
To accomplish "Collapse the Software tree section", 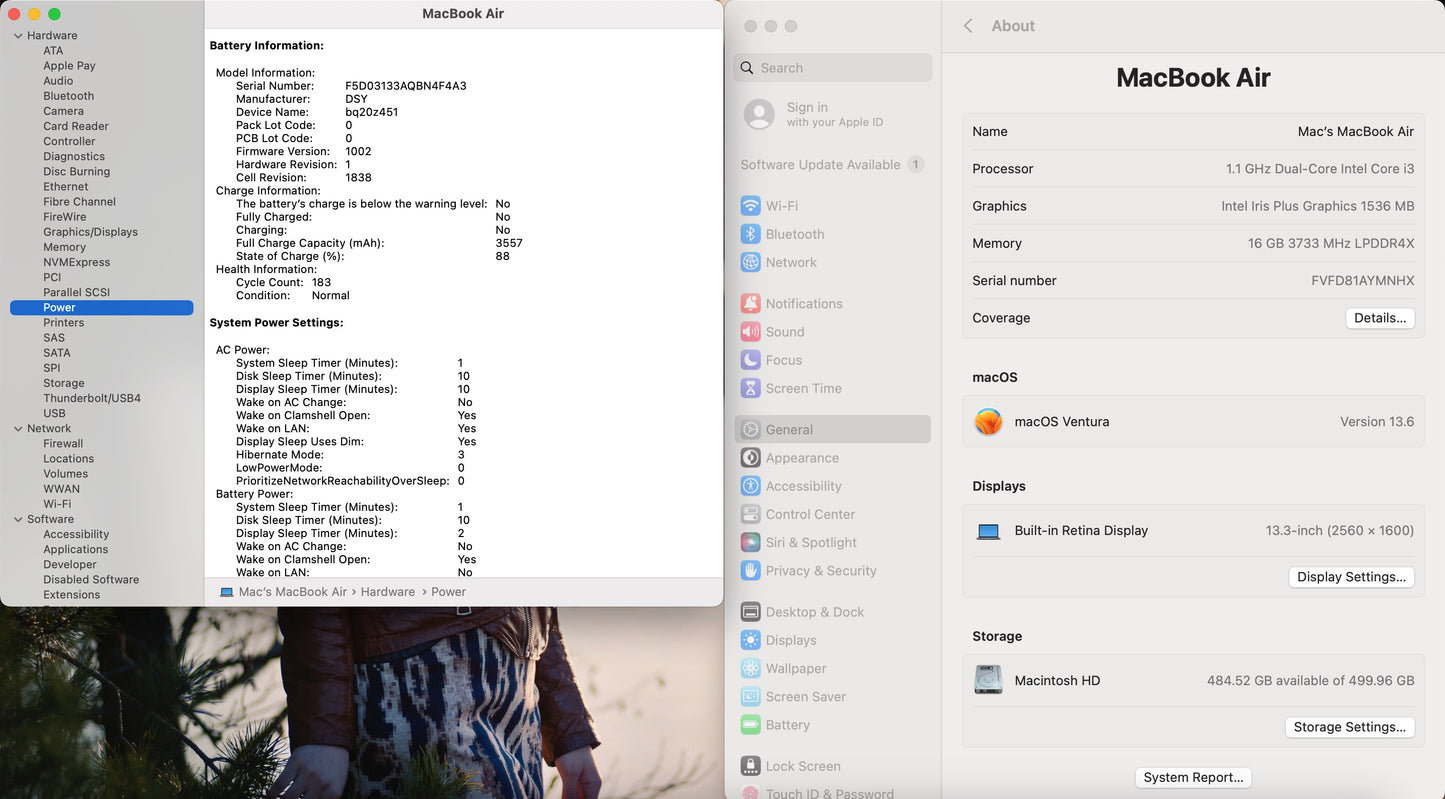I will [18, 520].
